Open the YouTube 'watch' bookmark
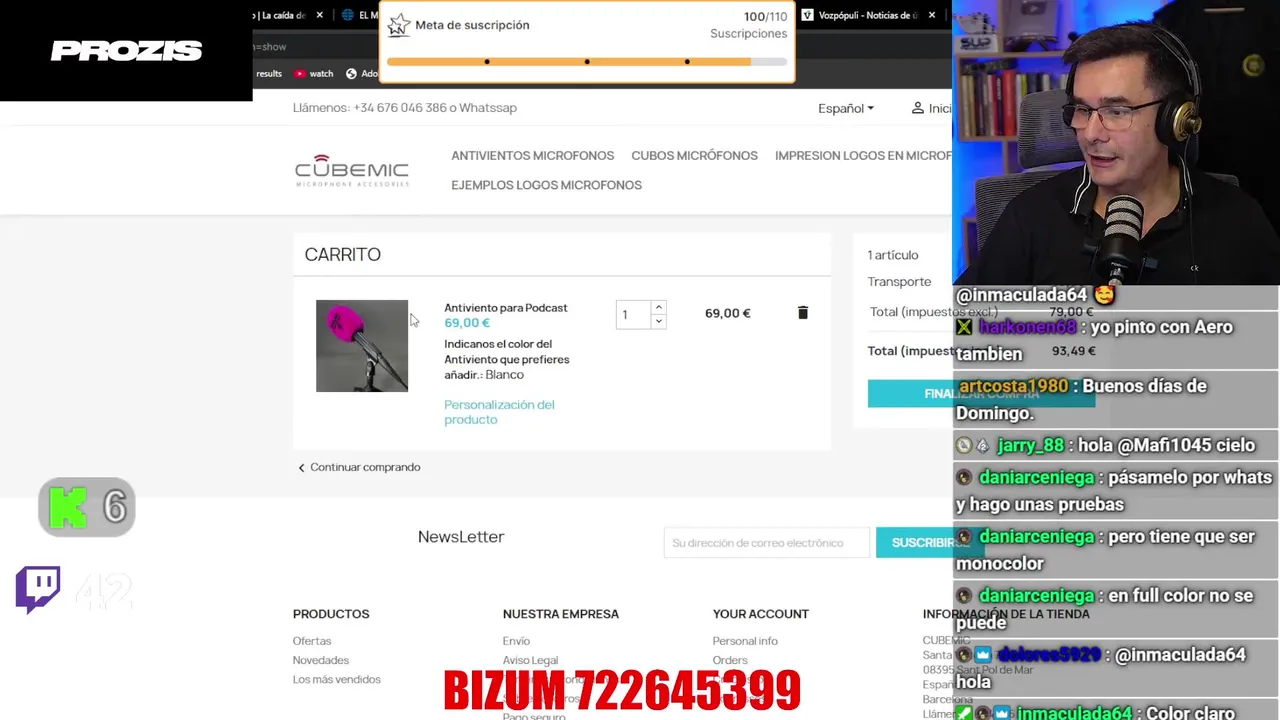The image size is (1280, 720). pyautogui.click(x=314, y=74)
